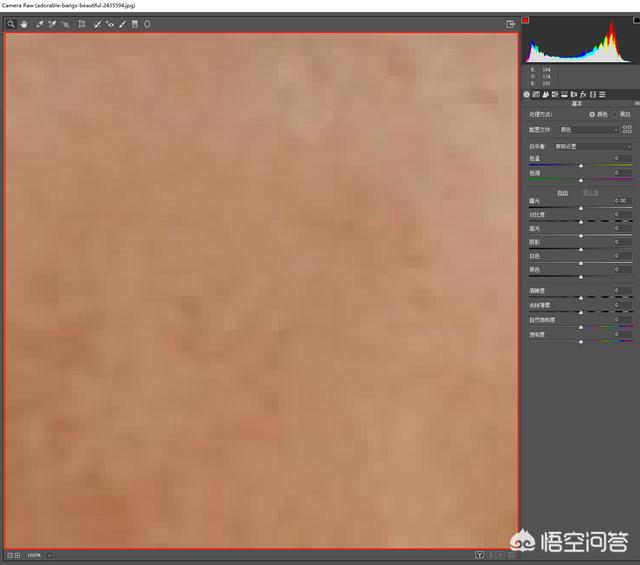
Task: Select the Red Eye Removal tool
Action: tap(110, 24)
